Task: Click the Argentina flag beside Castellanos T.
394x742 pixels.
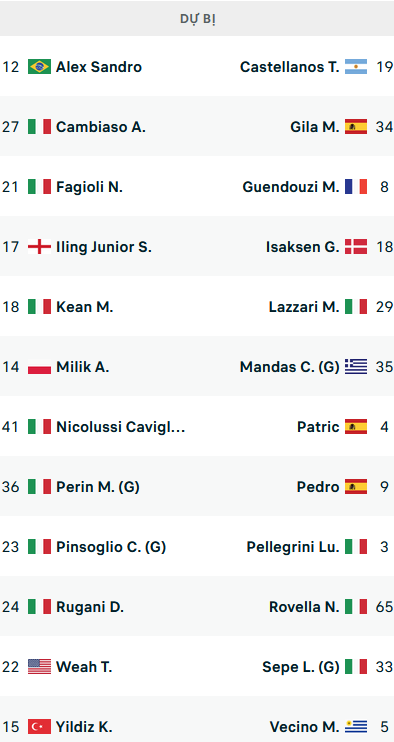Action: [x=356, y=67]
